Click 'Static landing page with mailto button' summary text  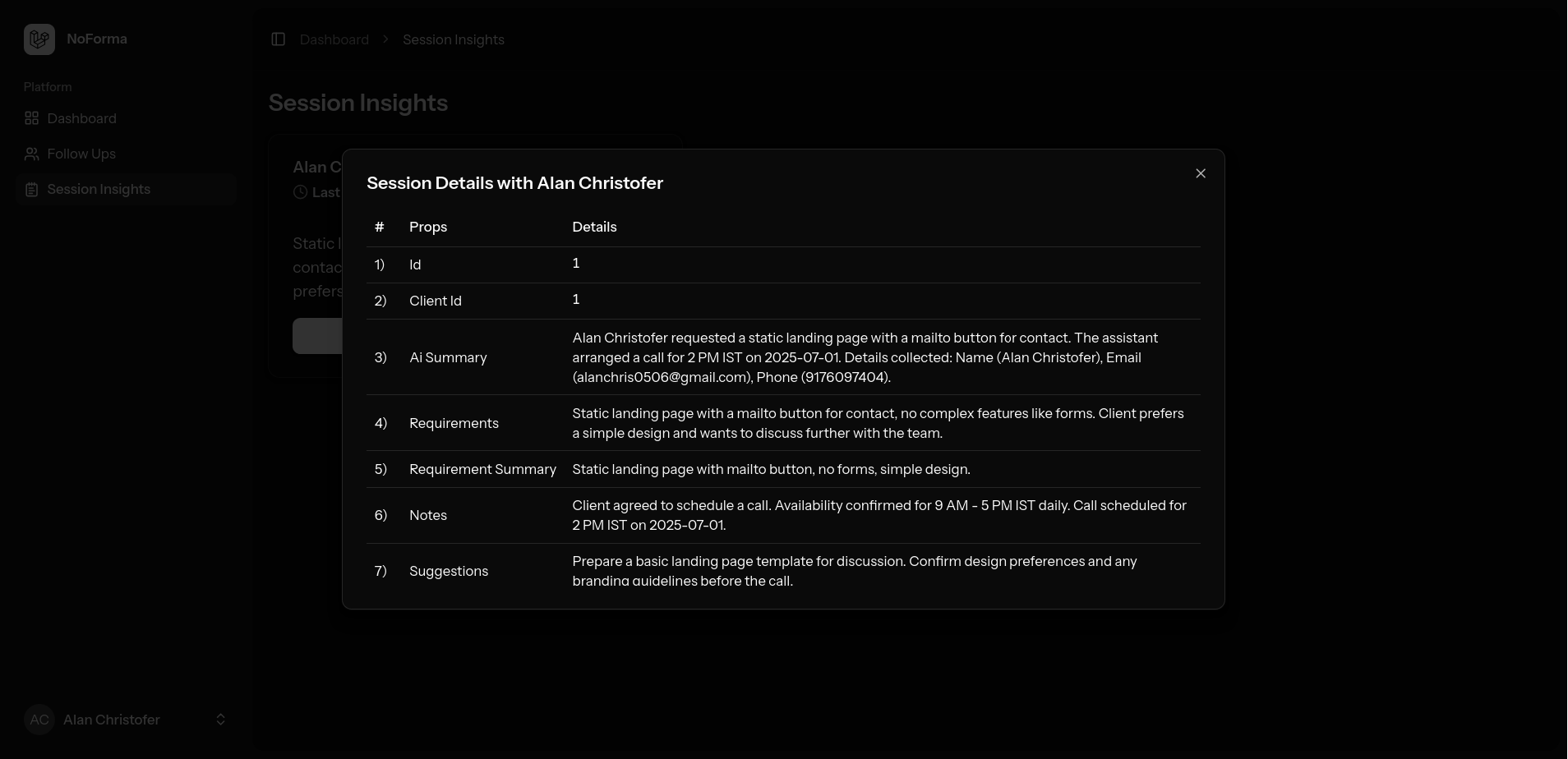(771, 469)
